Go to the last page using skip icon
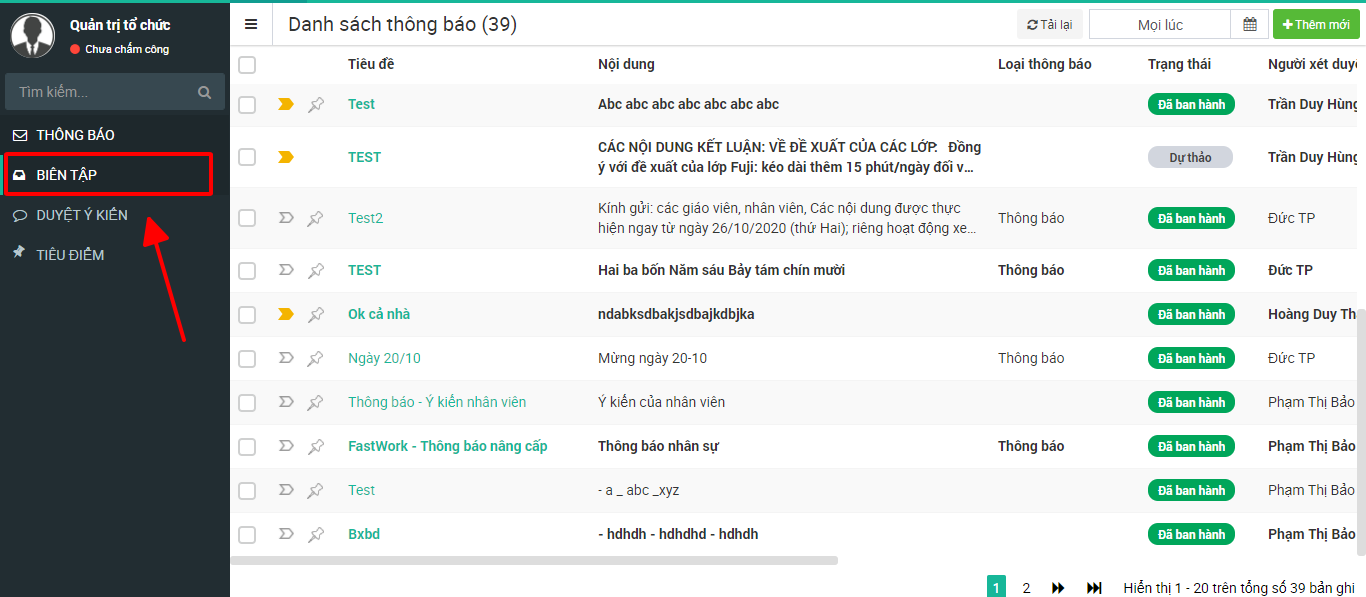 click(x=1094, y=588)
